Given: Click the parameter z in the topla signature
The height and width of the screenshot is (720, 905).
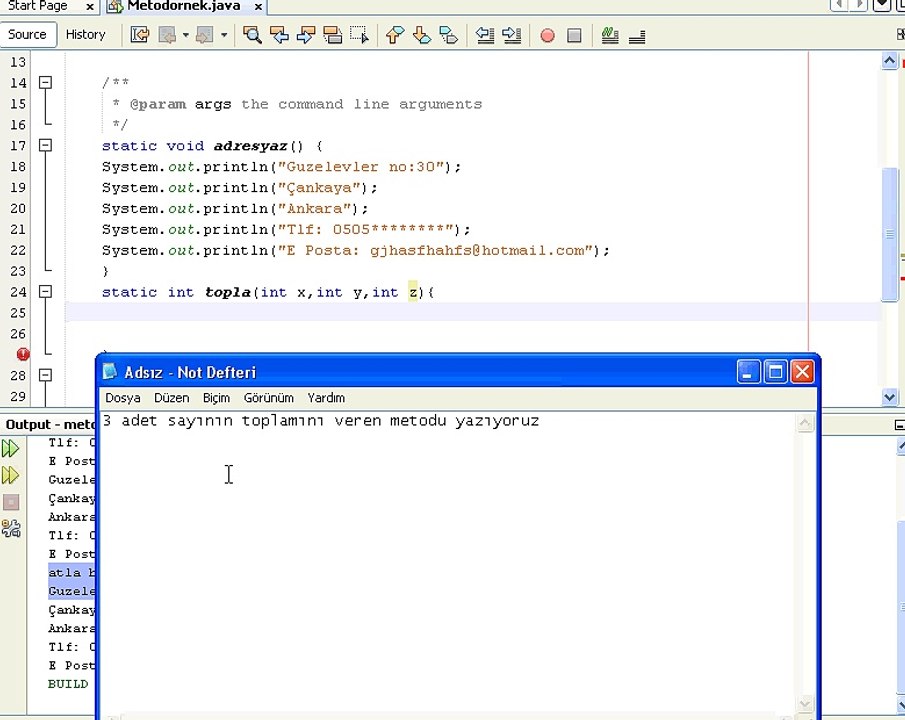Looking at the screenshot, I should pyautogui.click(x=413, y=292).
